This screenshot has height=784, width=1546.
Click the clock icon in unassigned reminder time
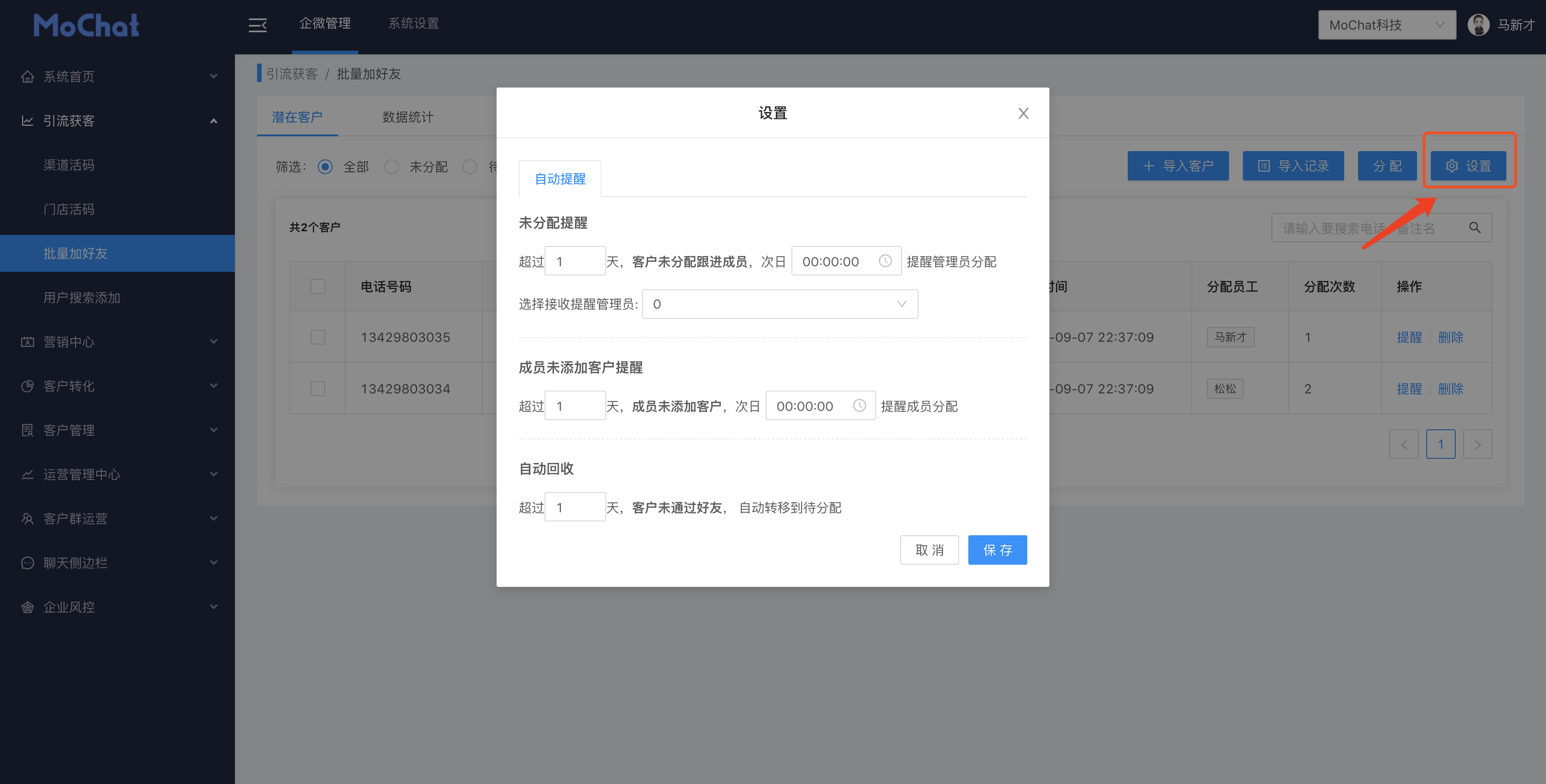(x=884, y=261)
